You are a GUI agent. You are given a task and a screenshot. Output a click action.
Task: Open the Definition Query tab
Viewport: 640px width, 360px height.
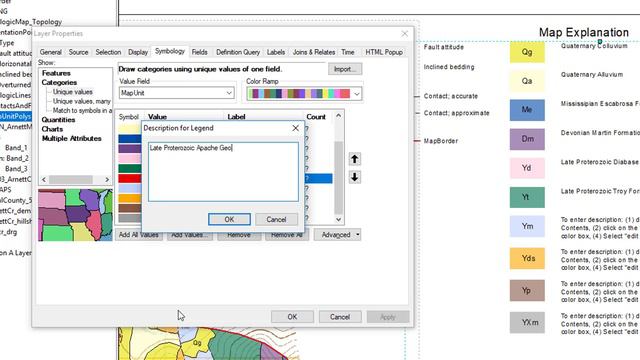[238, 52]
